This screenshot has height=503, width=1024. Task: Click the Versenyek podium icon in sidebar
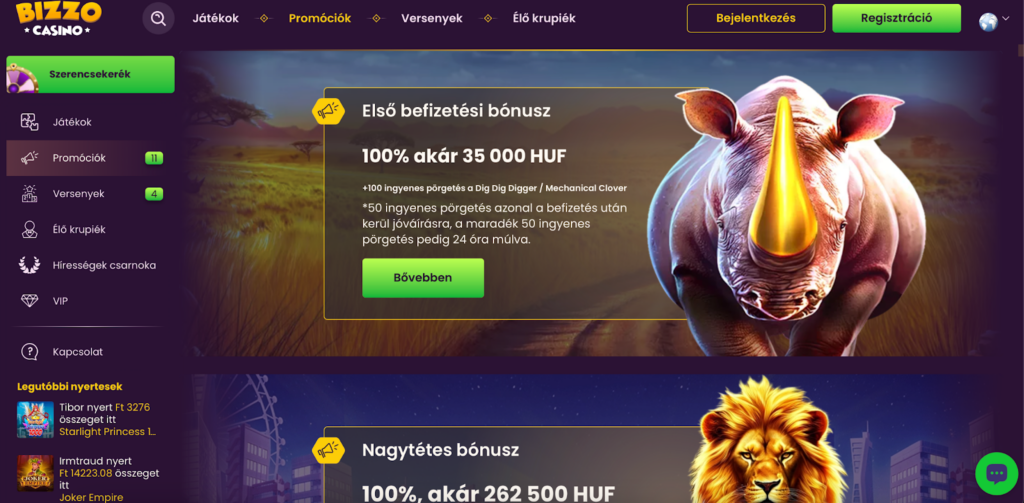click(29, 193)
